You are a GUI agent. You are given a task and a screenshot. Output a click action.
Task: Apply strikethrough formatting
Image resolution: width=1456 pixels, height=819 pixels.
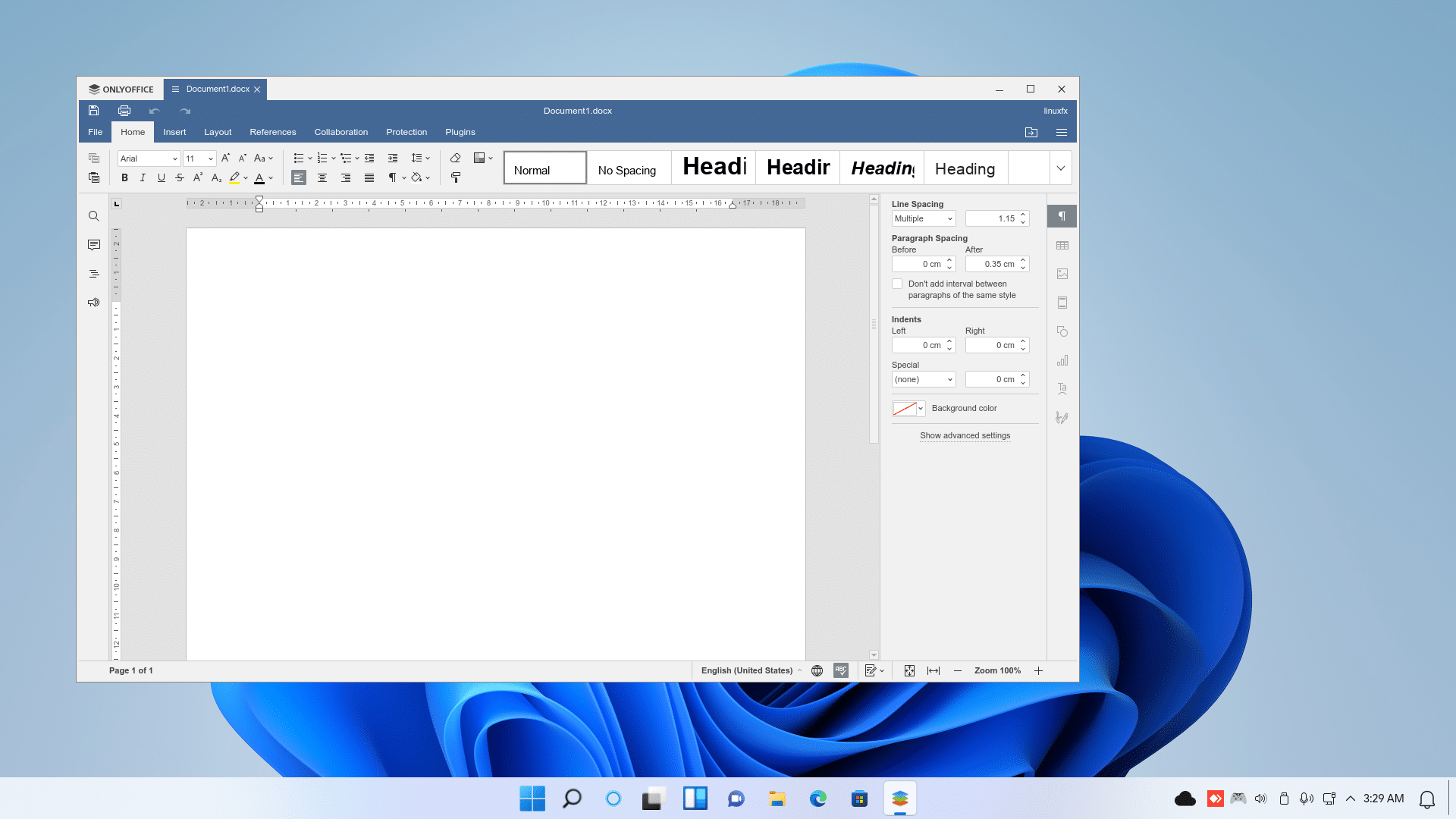(180, 177)
